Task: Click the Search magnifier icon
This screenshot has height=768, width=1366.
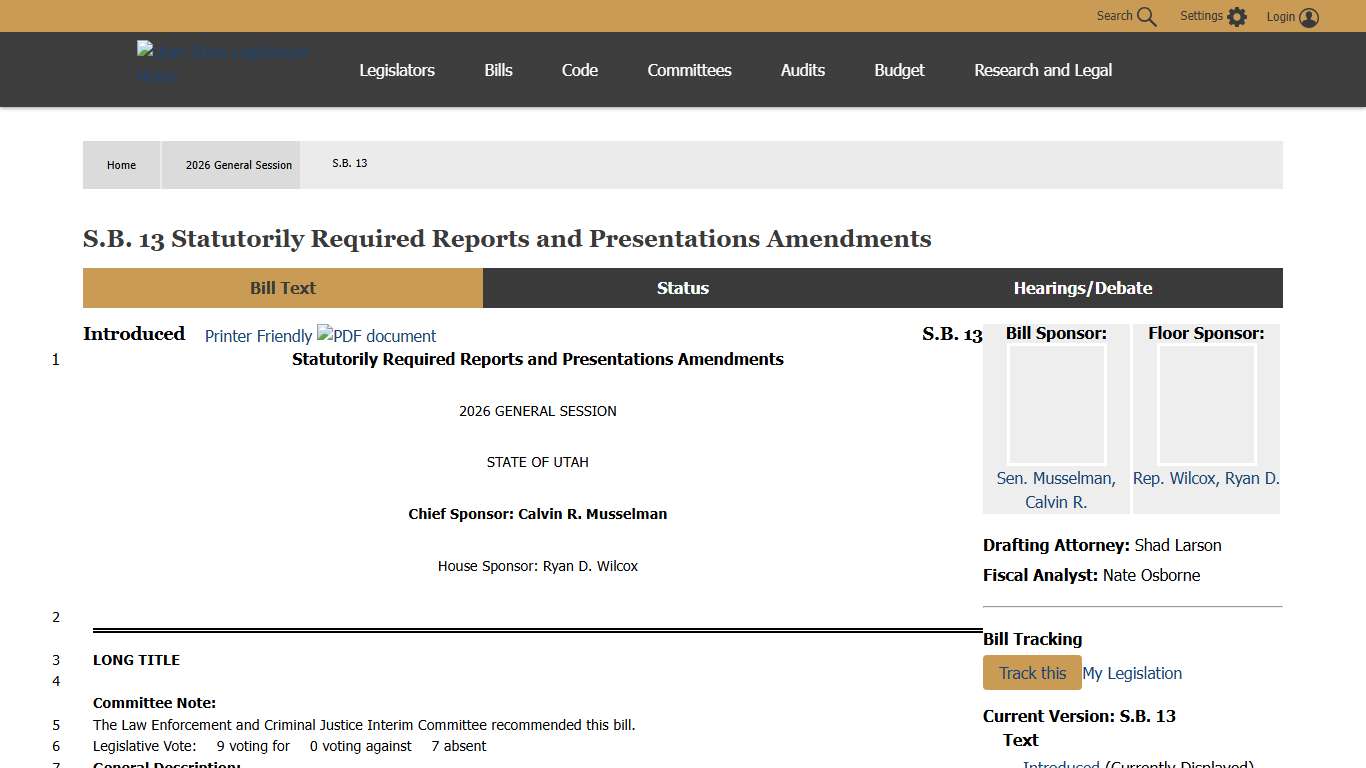Action: click(x=1146, y=17)
